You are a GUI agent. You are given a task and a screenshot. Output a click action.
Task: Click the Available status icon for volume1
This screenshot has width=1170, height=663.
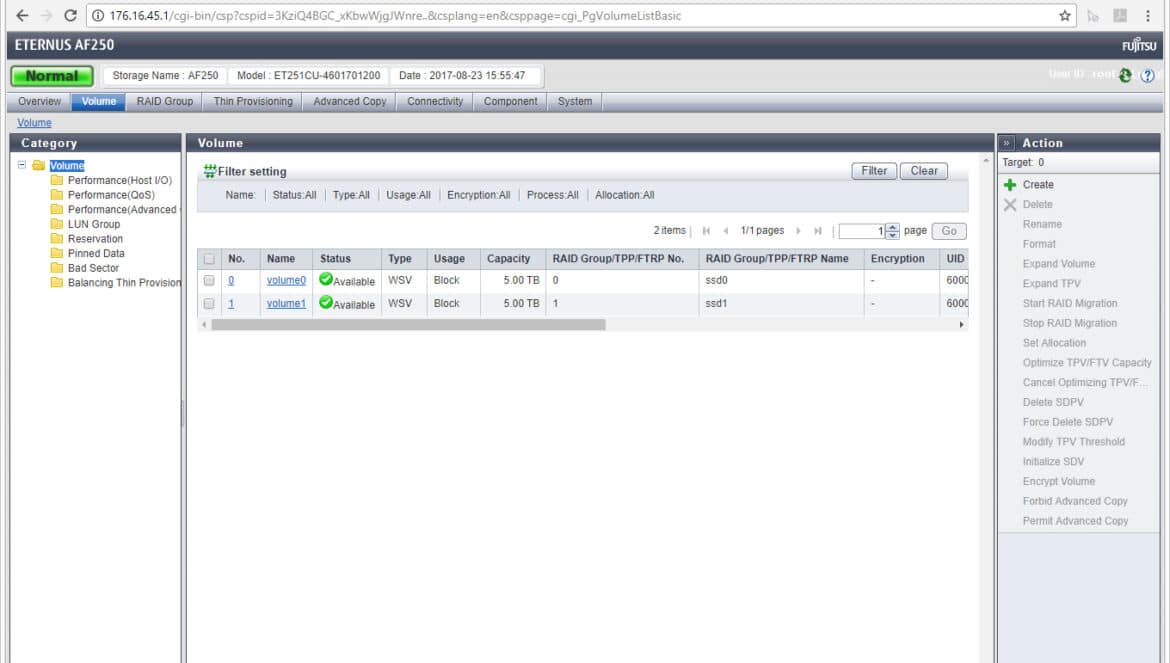tap(326, 303)
